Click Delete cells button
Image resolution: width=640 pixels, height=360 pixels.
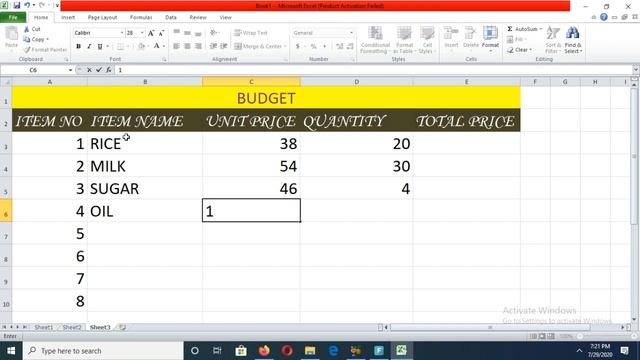coord(471,40)
